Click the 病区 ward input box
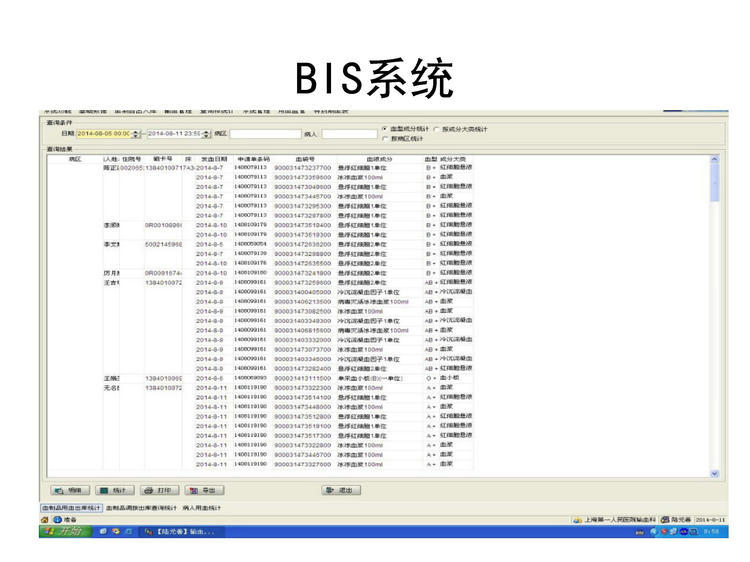 click(x=265, y=134)
